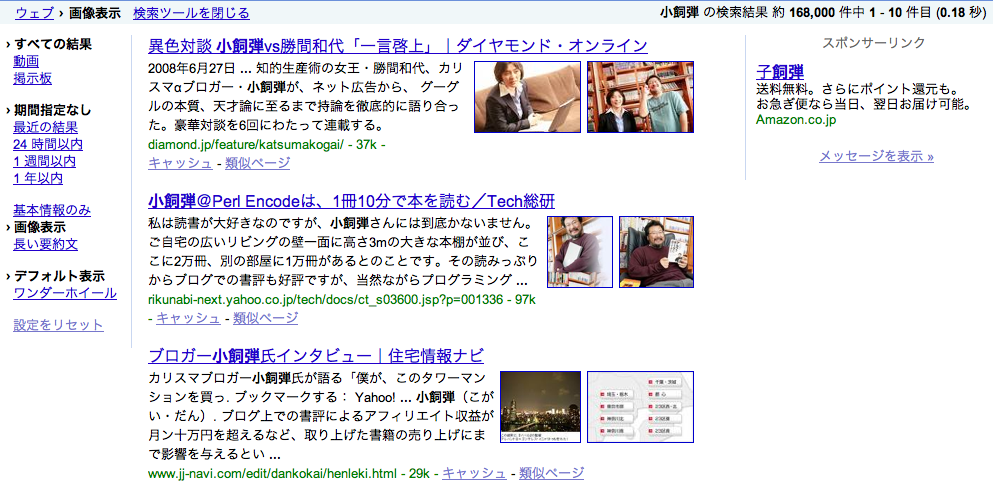Select 24 時間以内 time filter
Screen dimensions: 993x481
pos(47,144)
